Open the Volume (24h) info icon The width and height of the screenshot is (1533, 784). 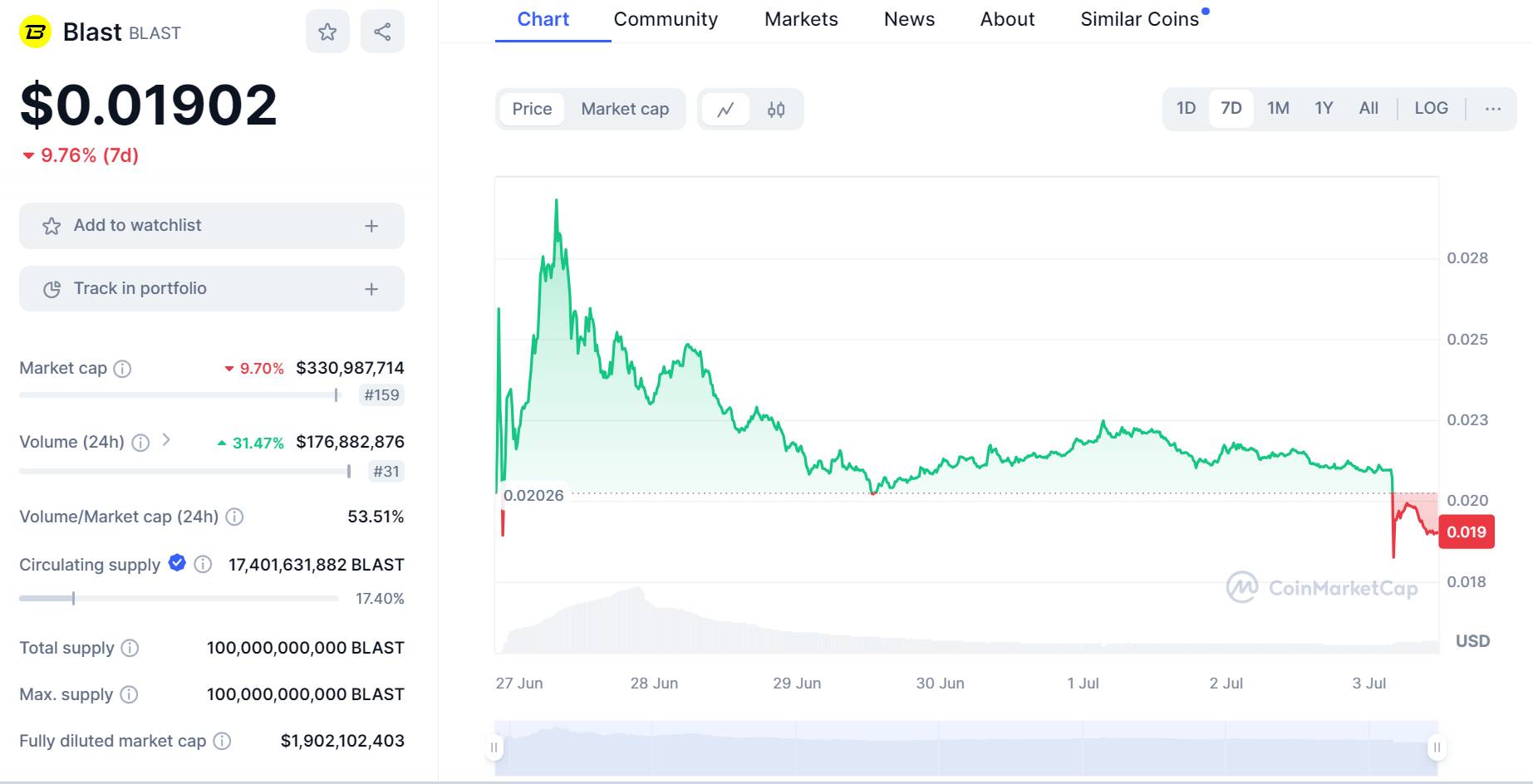pos(140,443)
